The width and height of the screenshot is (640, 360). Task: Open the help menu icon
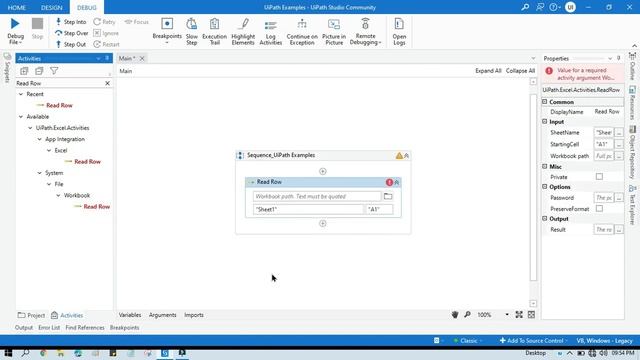click(554, 7)
